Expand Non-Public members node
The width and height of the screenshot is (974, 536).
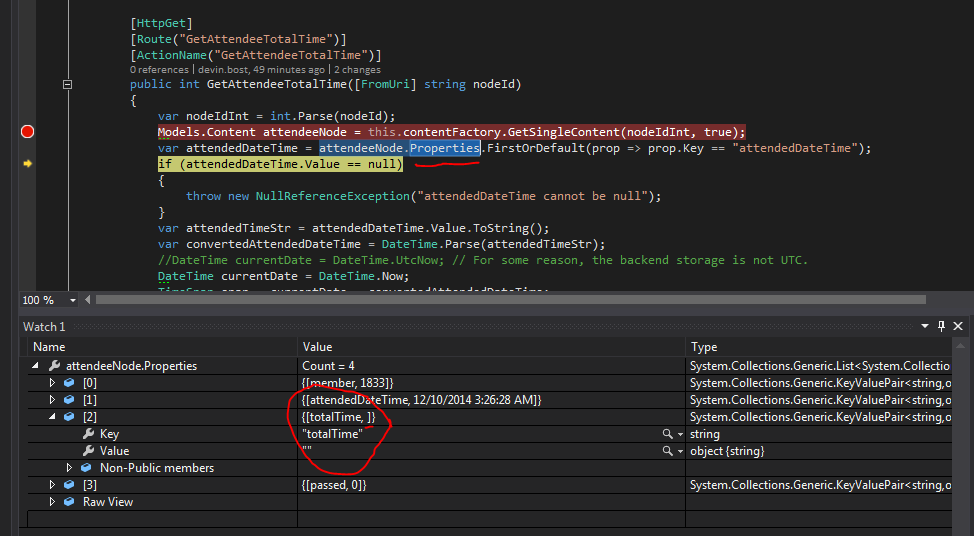tap(69, 468)
